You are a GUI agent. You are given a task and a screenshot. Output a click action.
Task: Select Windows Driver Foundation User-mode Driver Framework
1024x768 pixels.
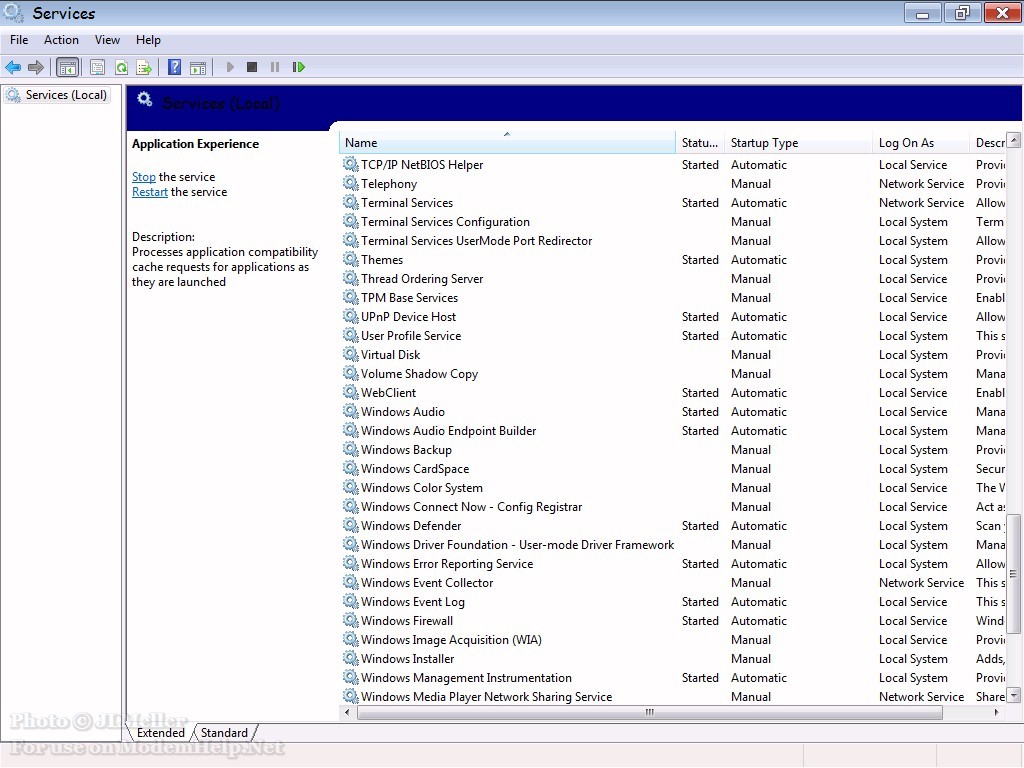point(673,545)
